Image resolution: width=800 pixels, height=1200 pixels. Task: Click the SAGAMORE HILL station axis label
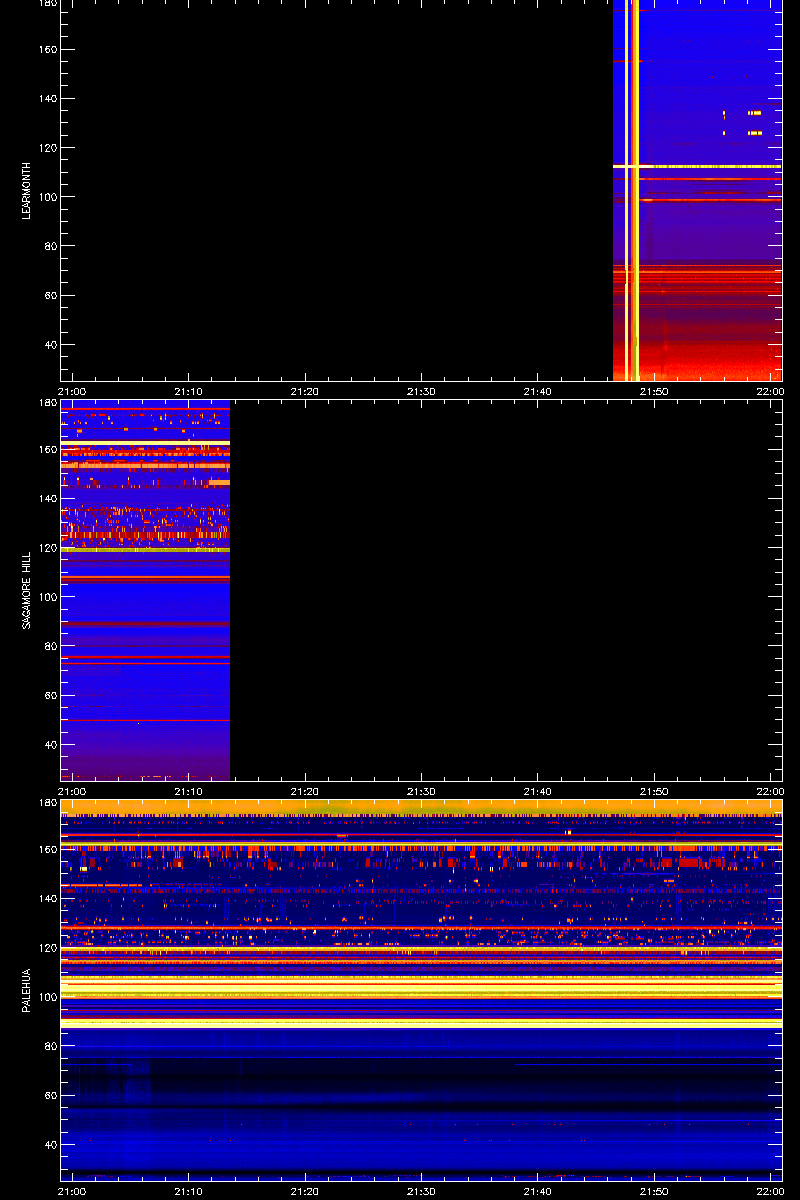[28, 590]
